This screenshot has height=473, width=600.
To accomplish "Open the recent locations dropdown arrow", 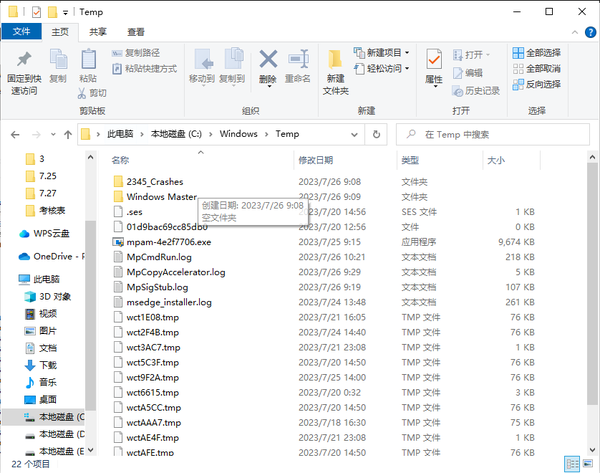I will (x=53, y=135).
